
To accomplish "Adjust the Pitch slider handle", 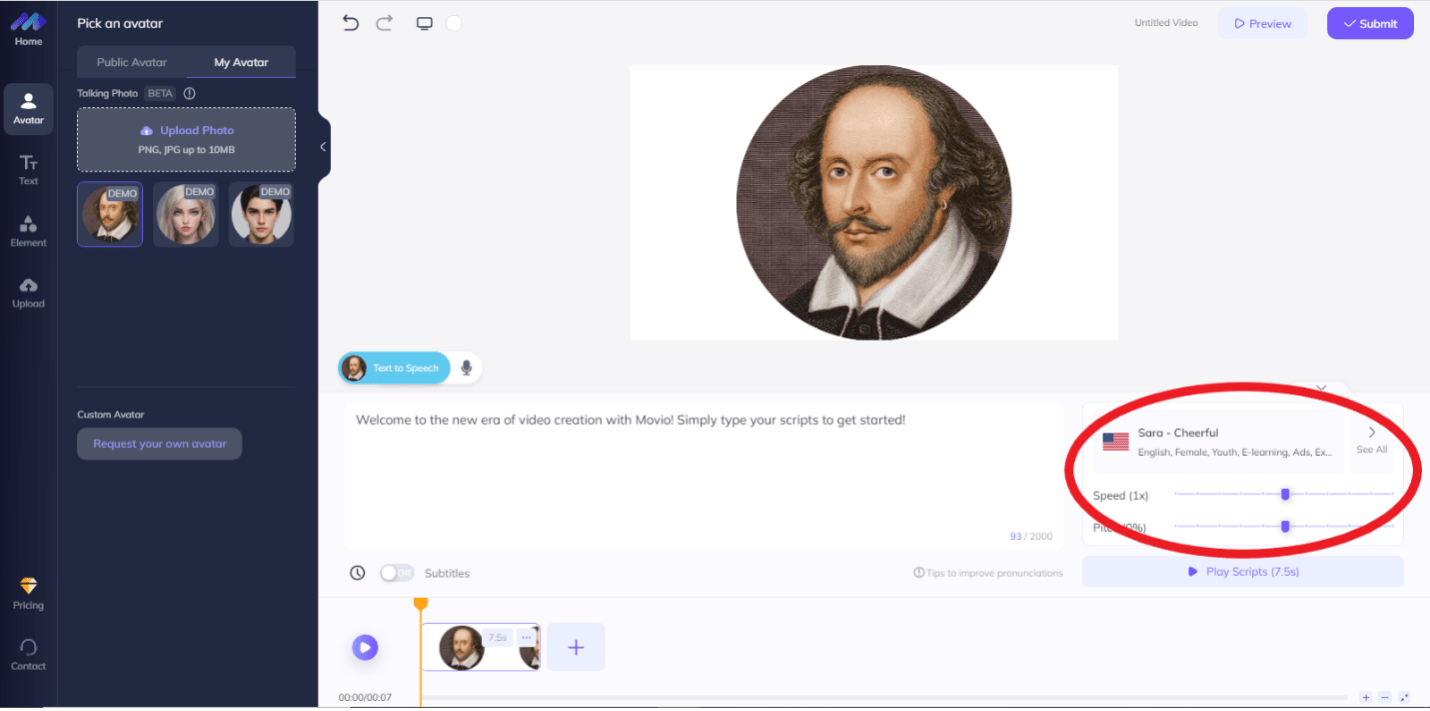I will click(x=1285, y=526).
